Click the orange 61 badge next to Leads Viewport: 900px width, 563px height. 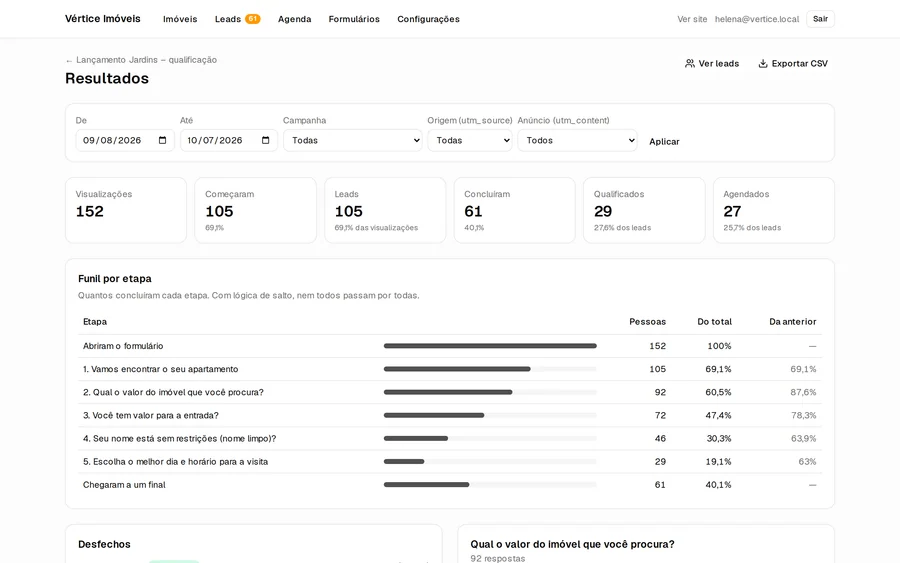tap(253, 19)
